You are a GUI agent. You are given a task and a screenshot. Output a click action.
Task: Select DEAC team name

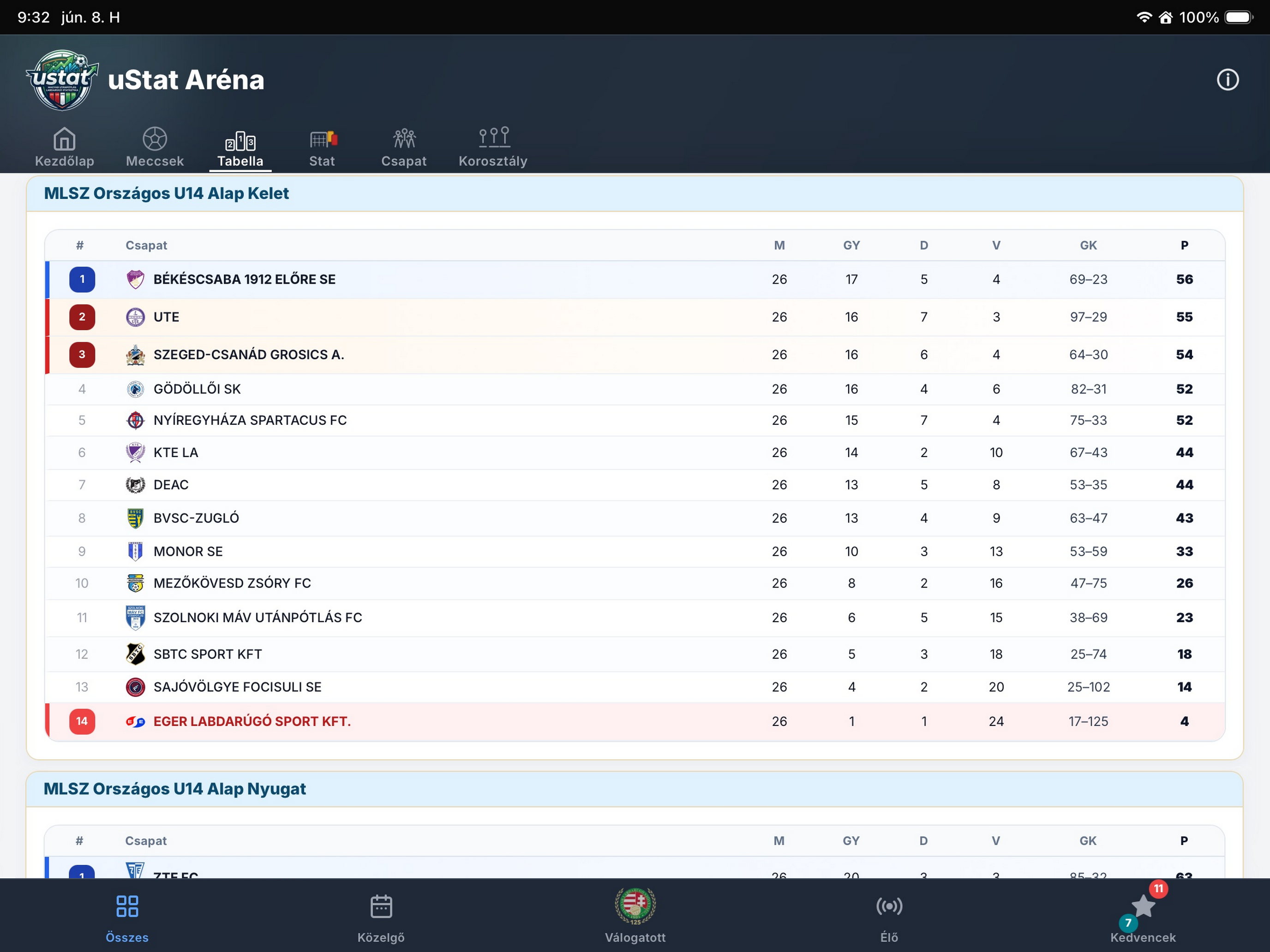click(x=171, y=485)
